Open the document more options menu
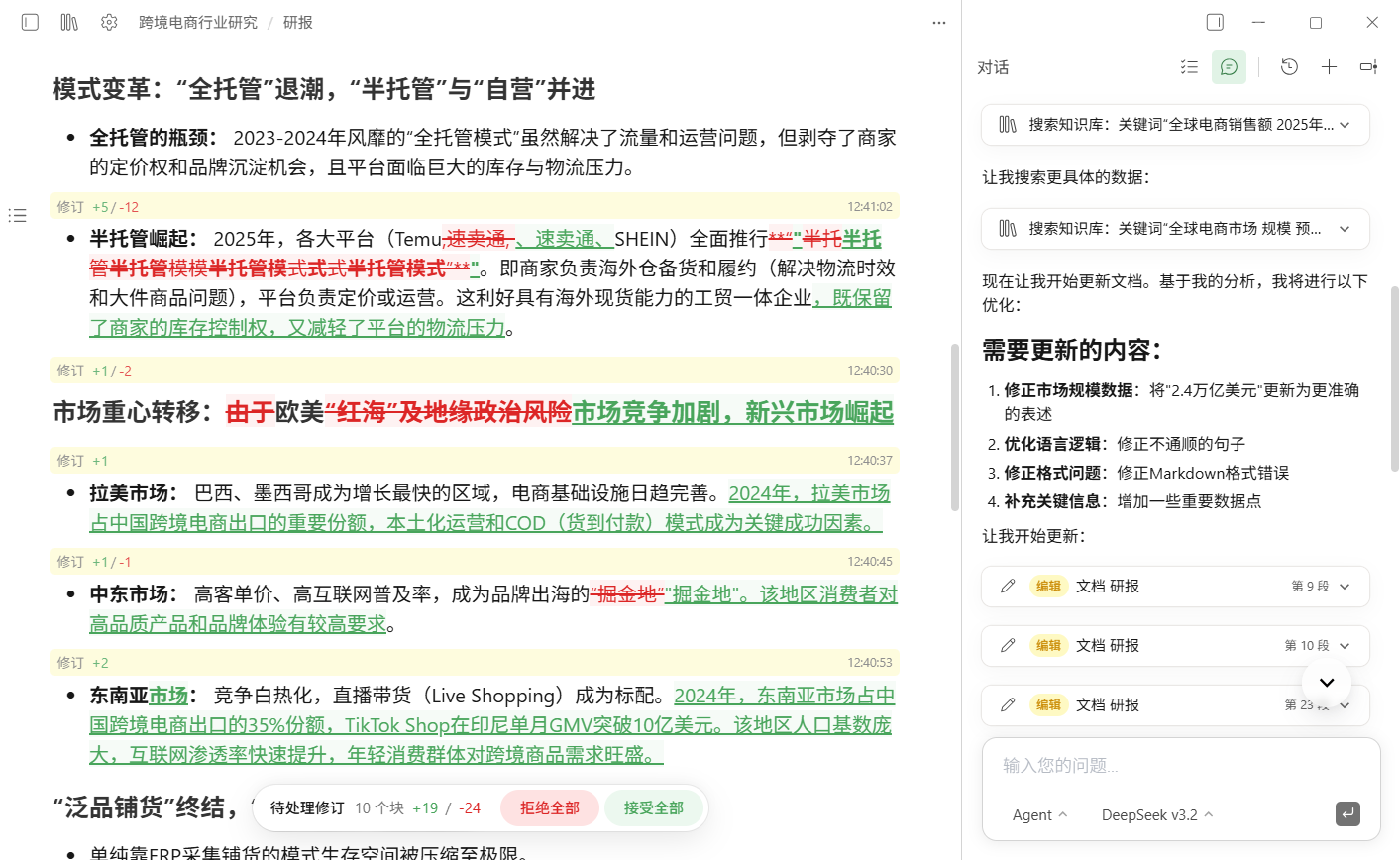This screenshot has height=860, width=1400. [939, 22]
